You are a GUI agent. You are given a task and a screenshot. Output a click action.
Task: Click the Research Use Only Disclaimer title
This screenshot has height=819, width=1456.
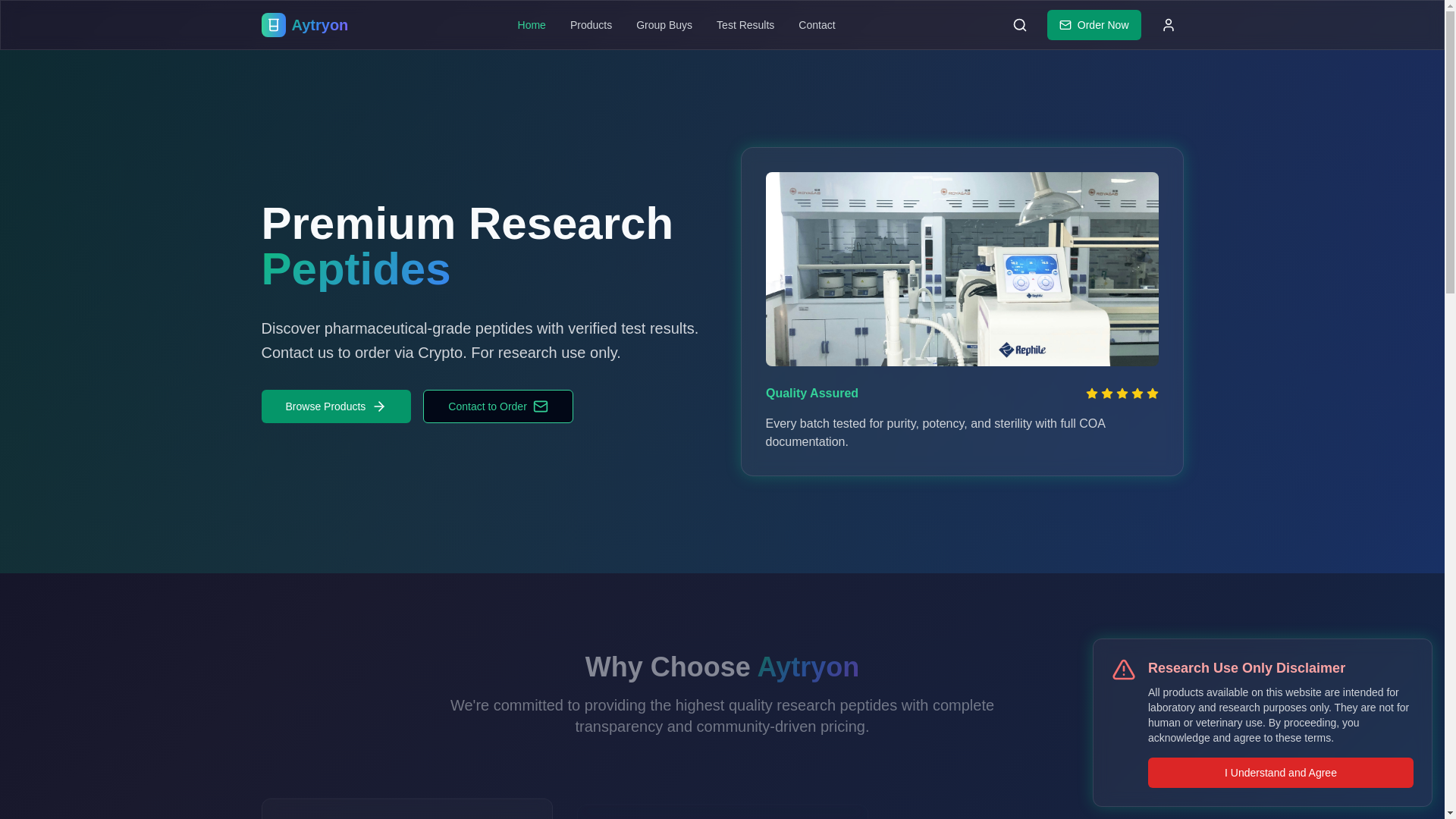(x=1246, y=668)
